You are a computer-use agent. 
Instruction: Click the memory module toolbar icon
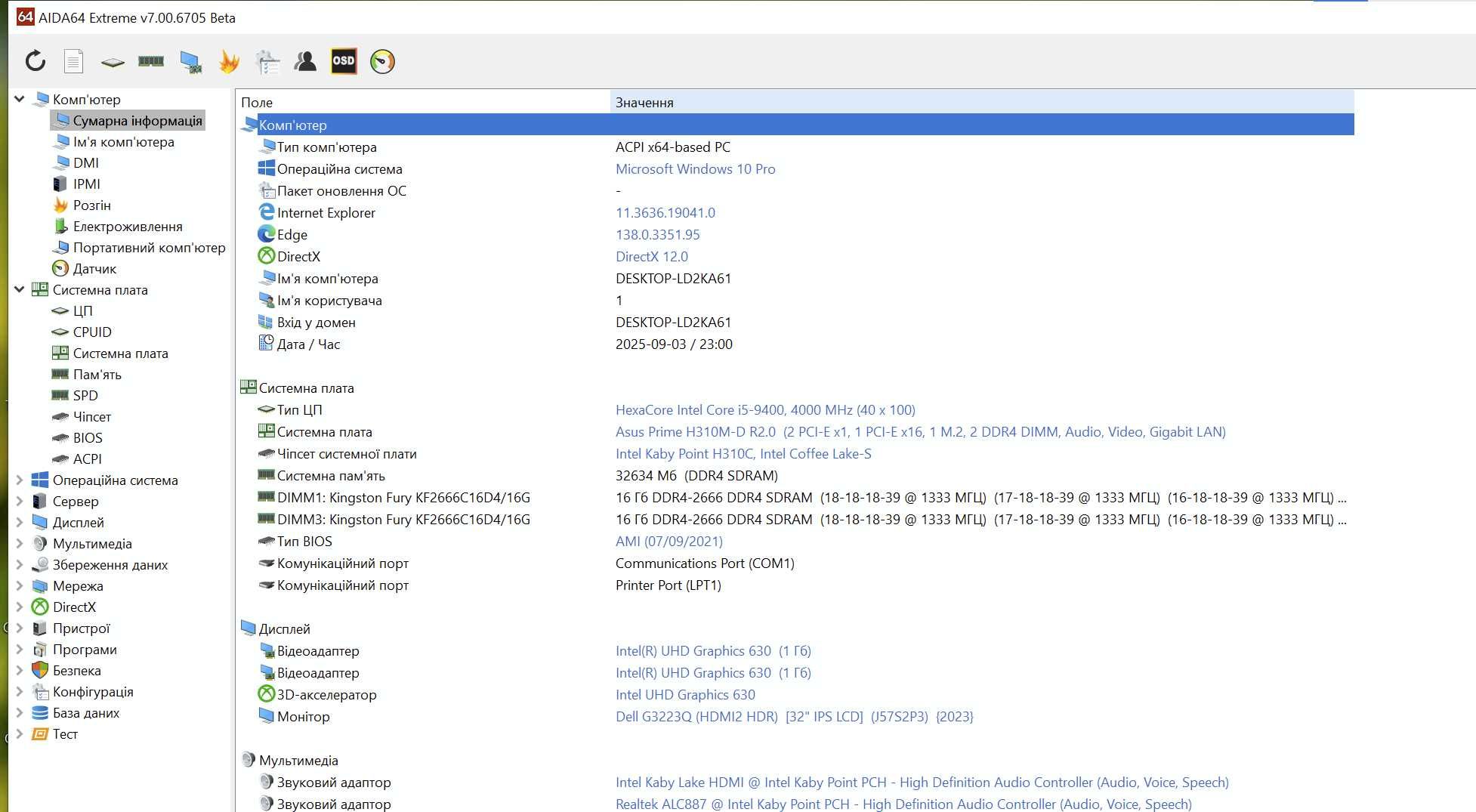tap(151, 61)
